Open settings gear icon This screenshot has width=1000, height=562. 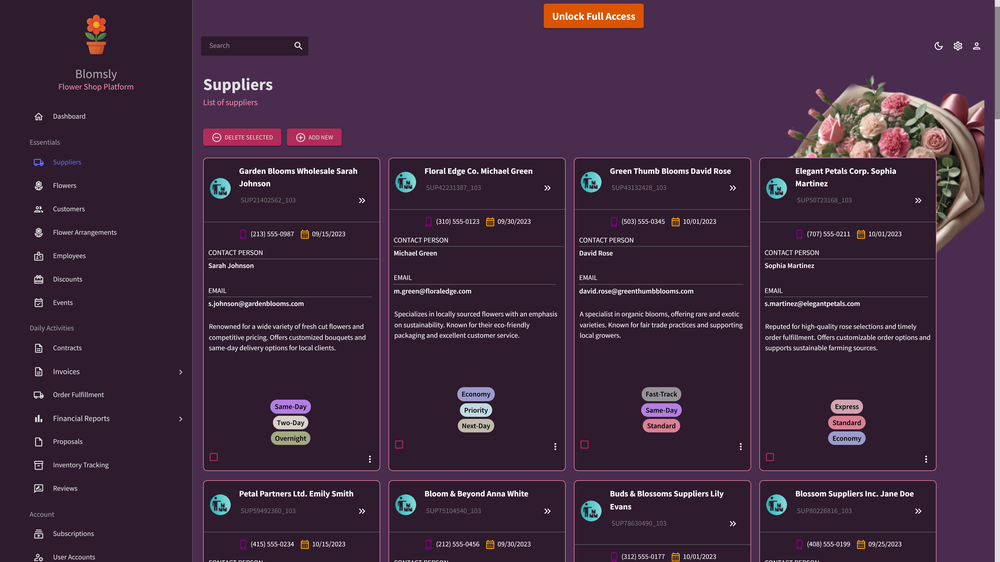[957, 46]
